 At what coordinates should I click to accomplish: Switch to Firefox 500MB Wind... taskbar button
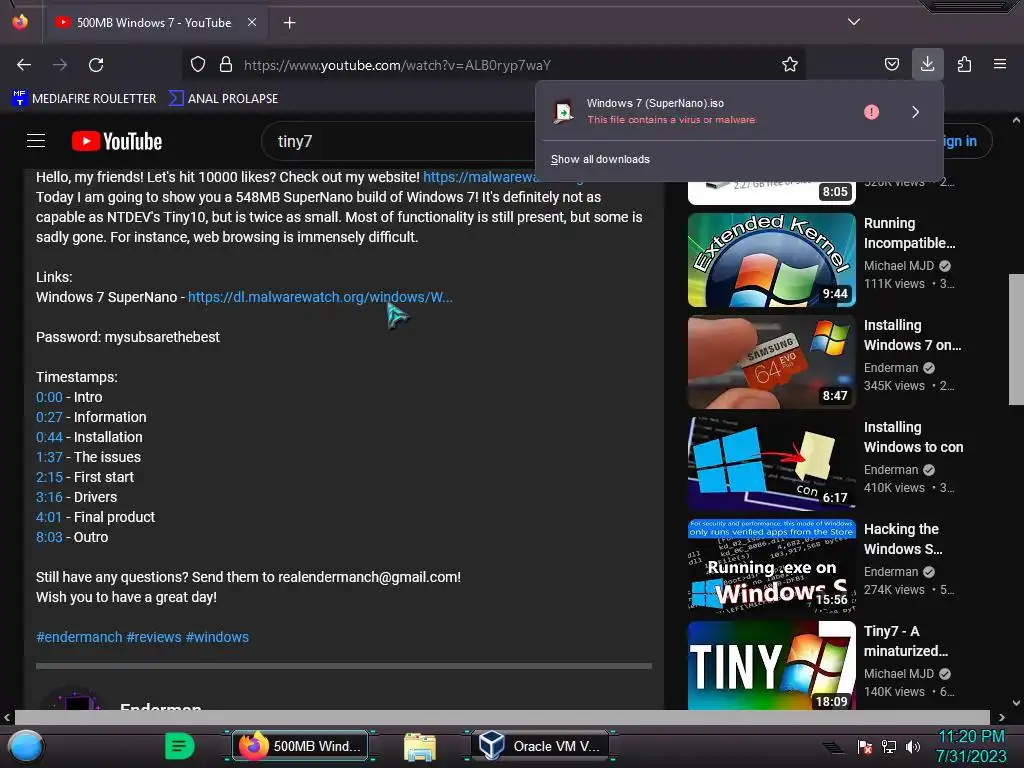coord(300,746)
